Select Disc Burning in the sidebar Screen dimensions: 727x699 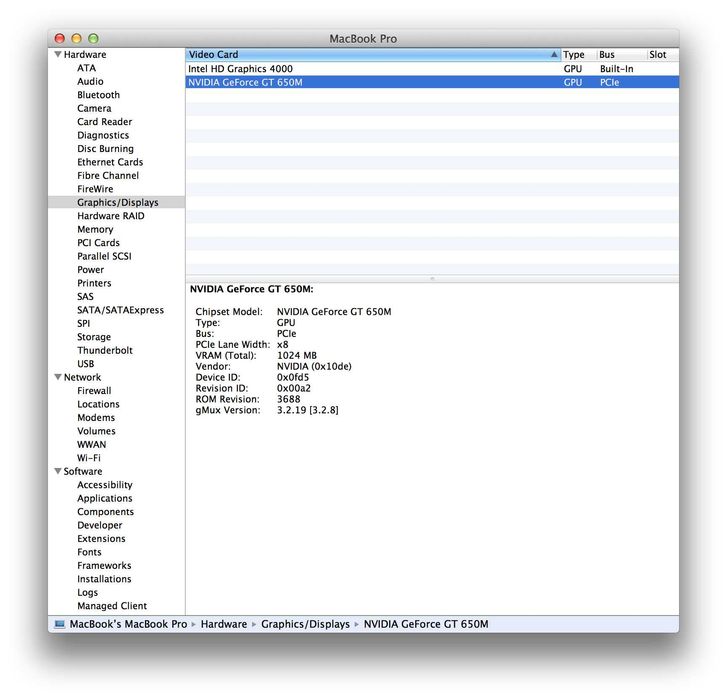click(105, 148)
